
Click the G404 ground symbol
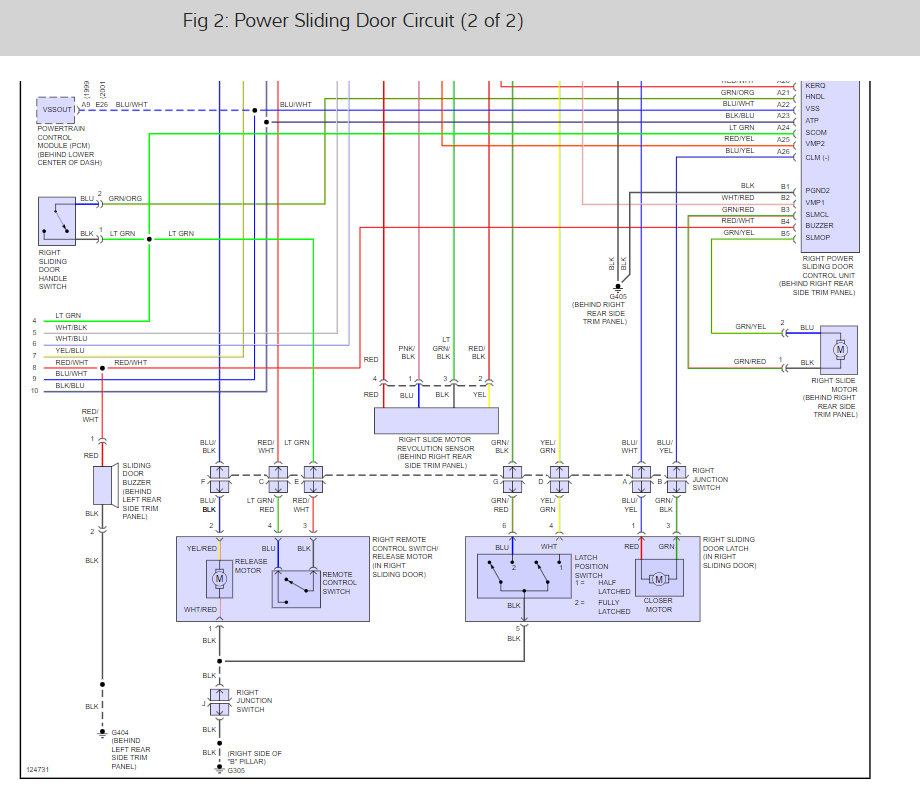[102, 733]
